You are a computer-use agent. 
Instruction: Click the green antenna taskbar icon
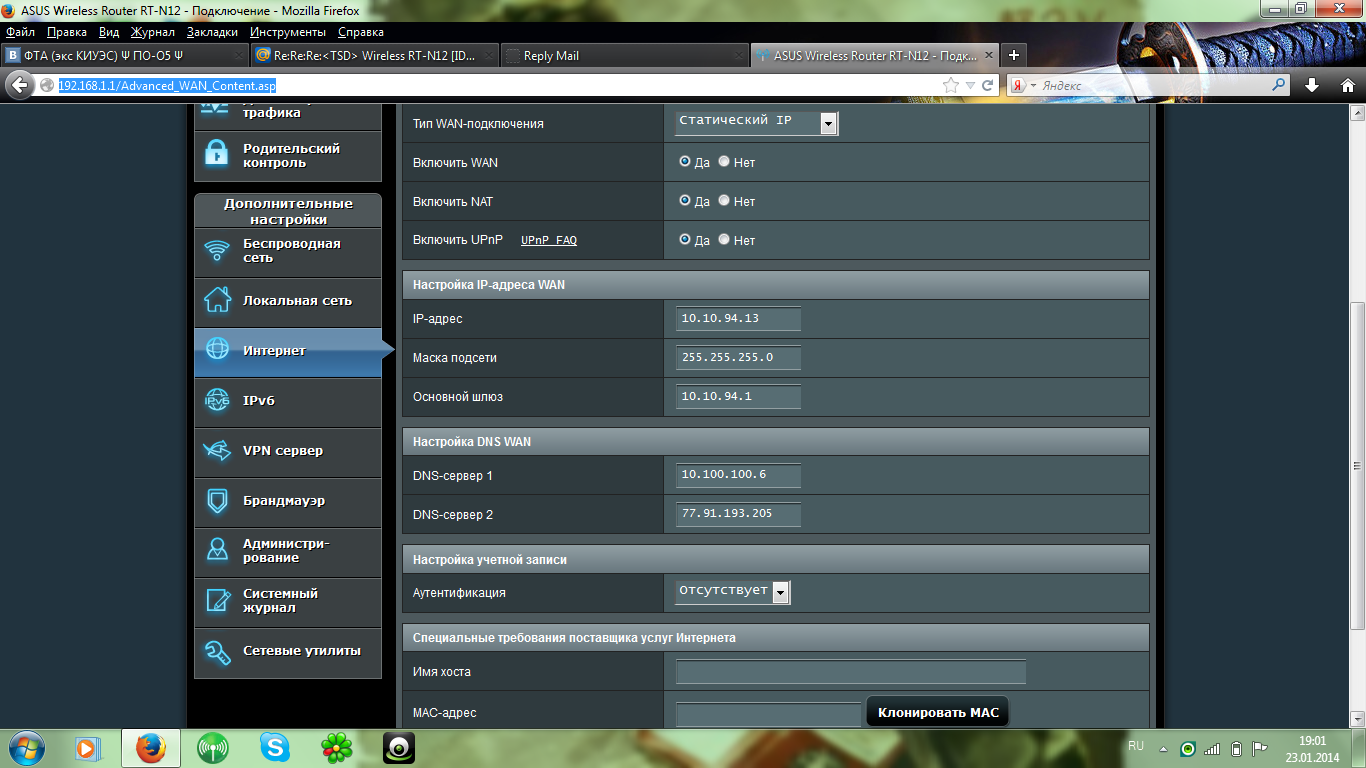tap(212, 747)
